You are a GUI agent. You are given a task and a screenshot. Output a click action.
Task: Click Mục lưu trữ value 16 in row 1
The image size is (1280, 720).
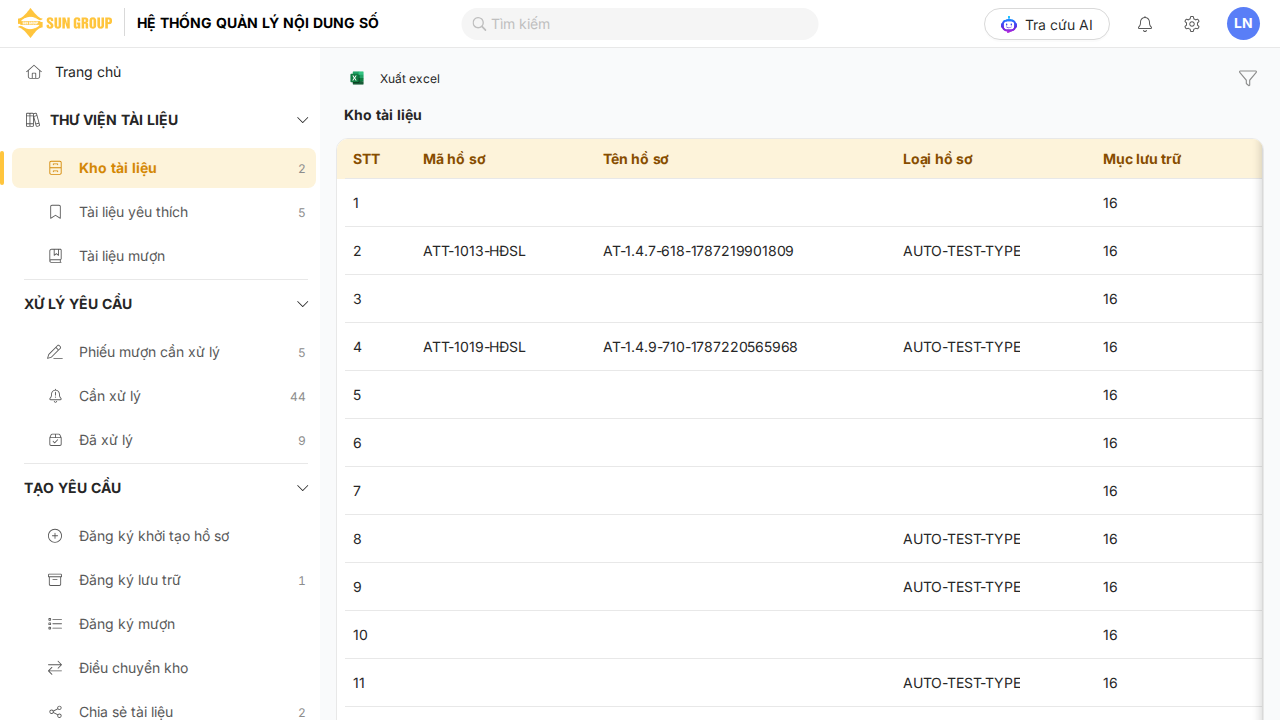[1110, 203]
